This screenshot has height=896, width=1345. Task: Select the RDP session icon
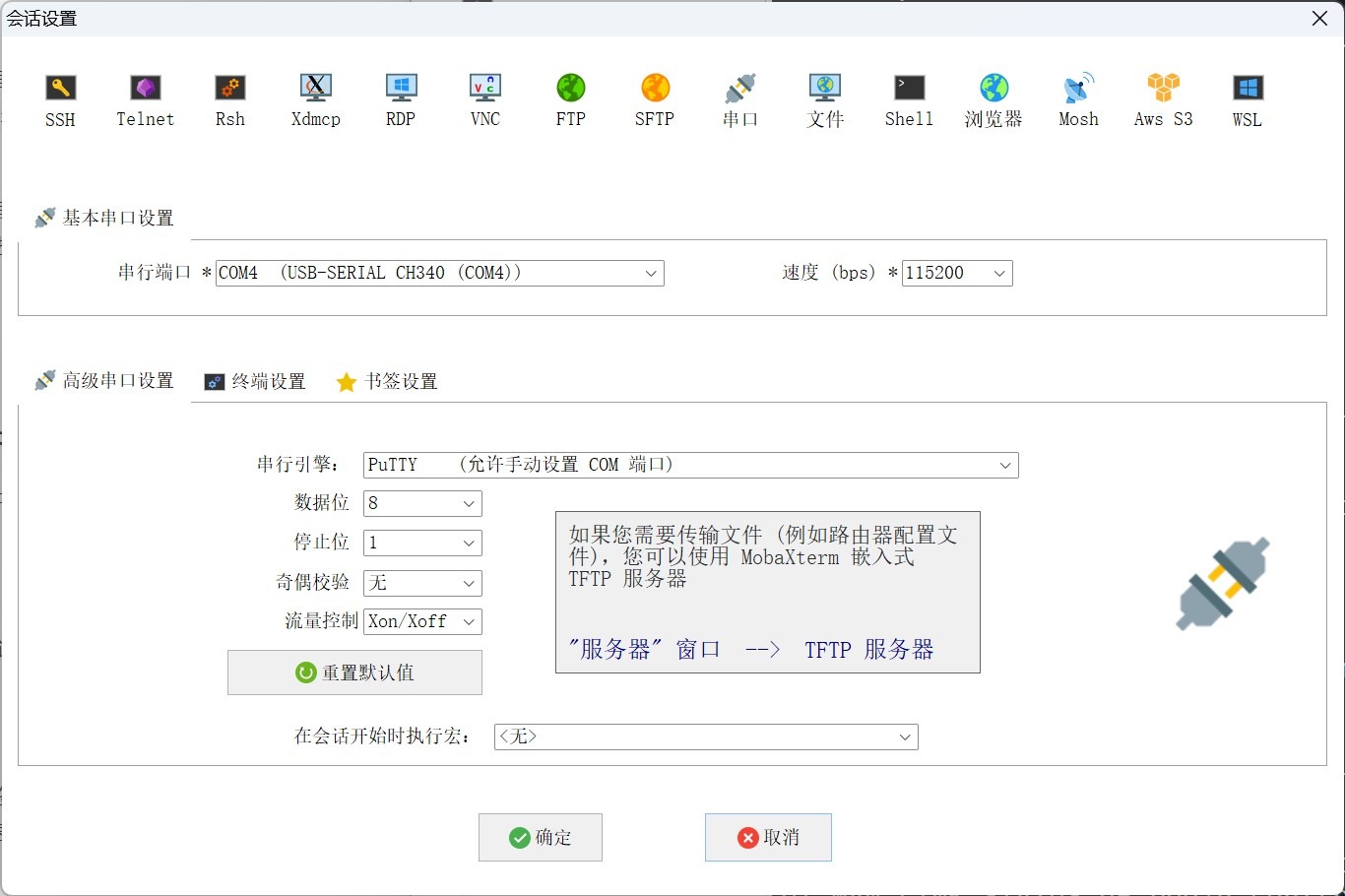click(401, 100)
